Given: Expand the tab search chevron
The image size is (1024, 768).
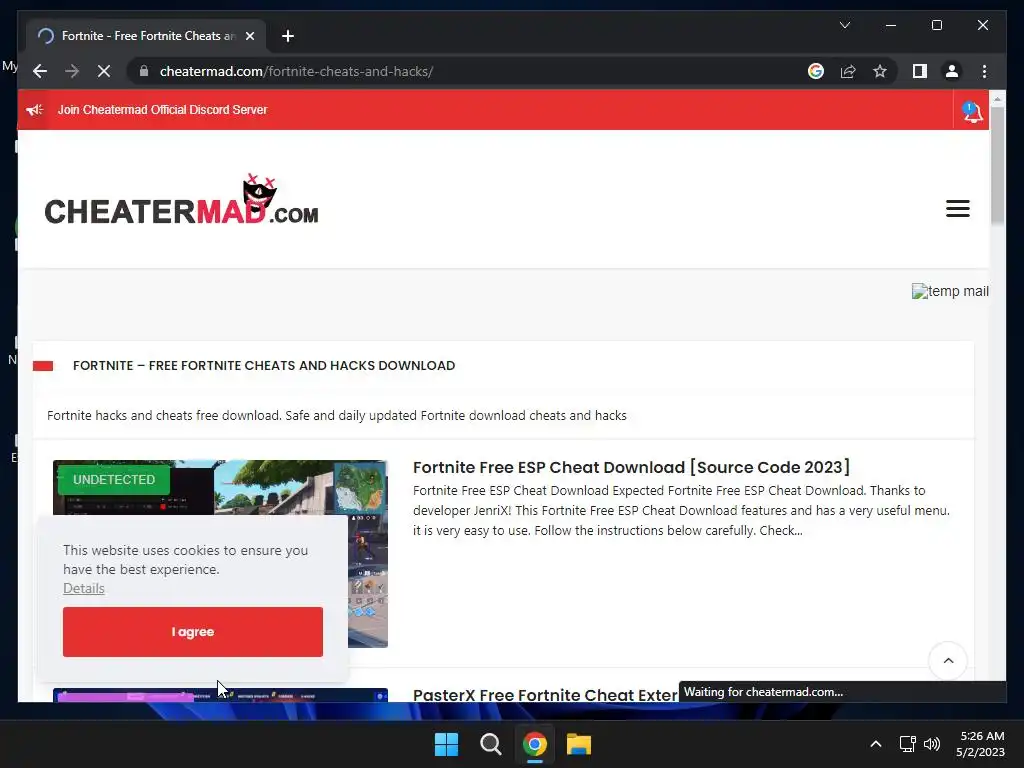Looking at the screenshot, I should tap(844, 25).
